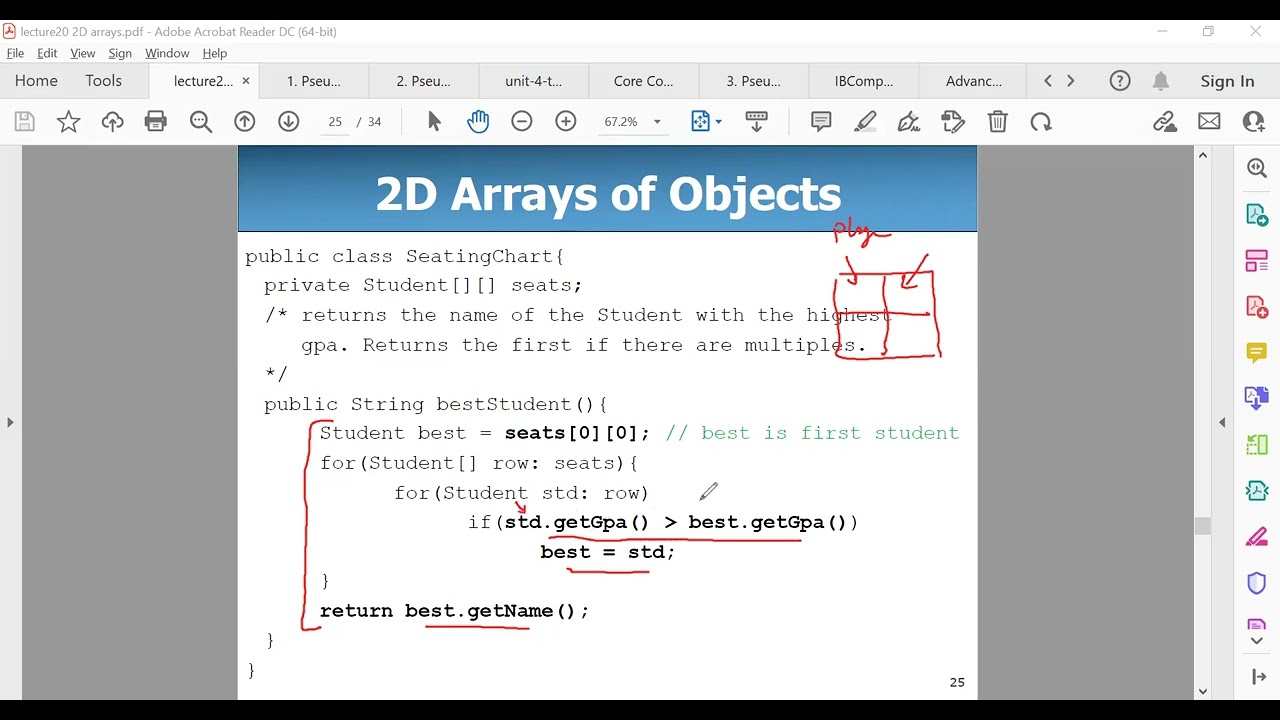This screenshot has height=720, width=1280.
Task: Show previous tabs with left chevron
Action: (x=1048, y=81)
